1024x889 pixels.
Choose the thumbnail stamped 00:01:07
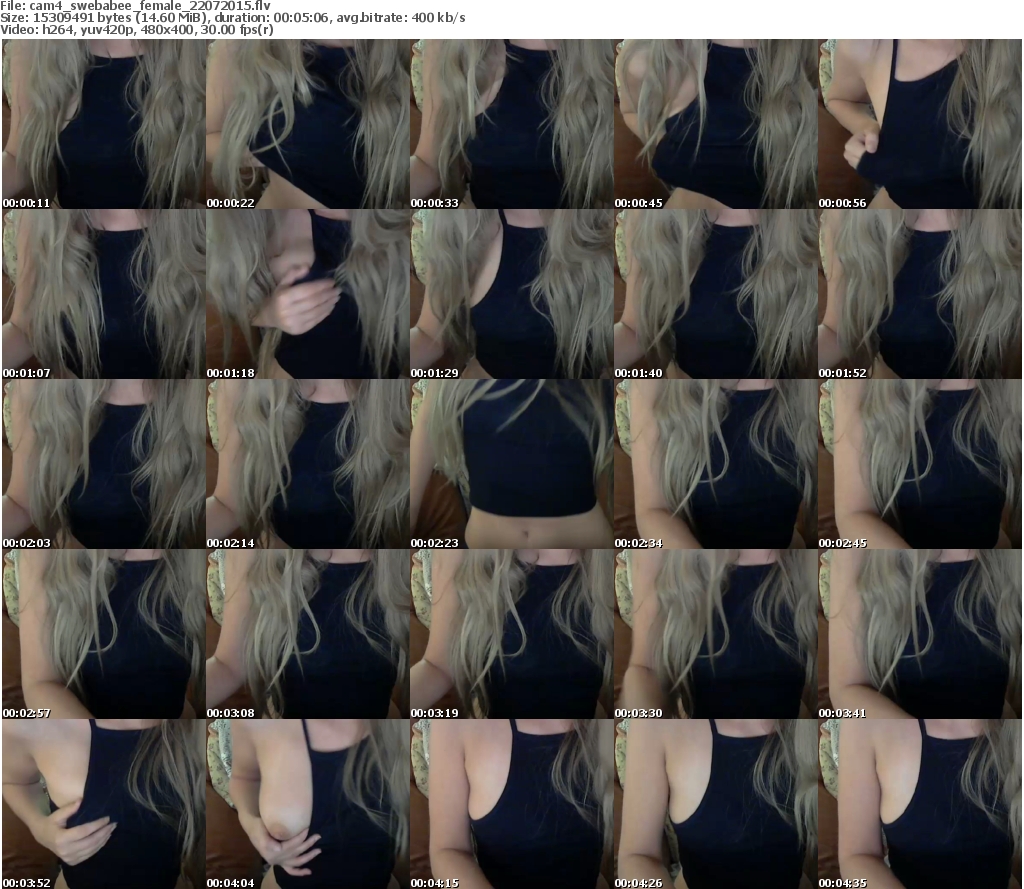[104, 294]
